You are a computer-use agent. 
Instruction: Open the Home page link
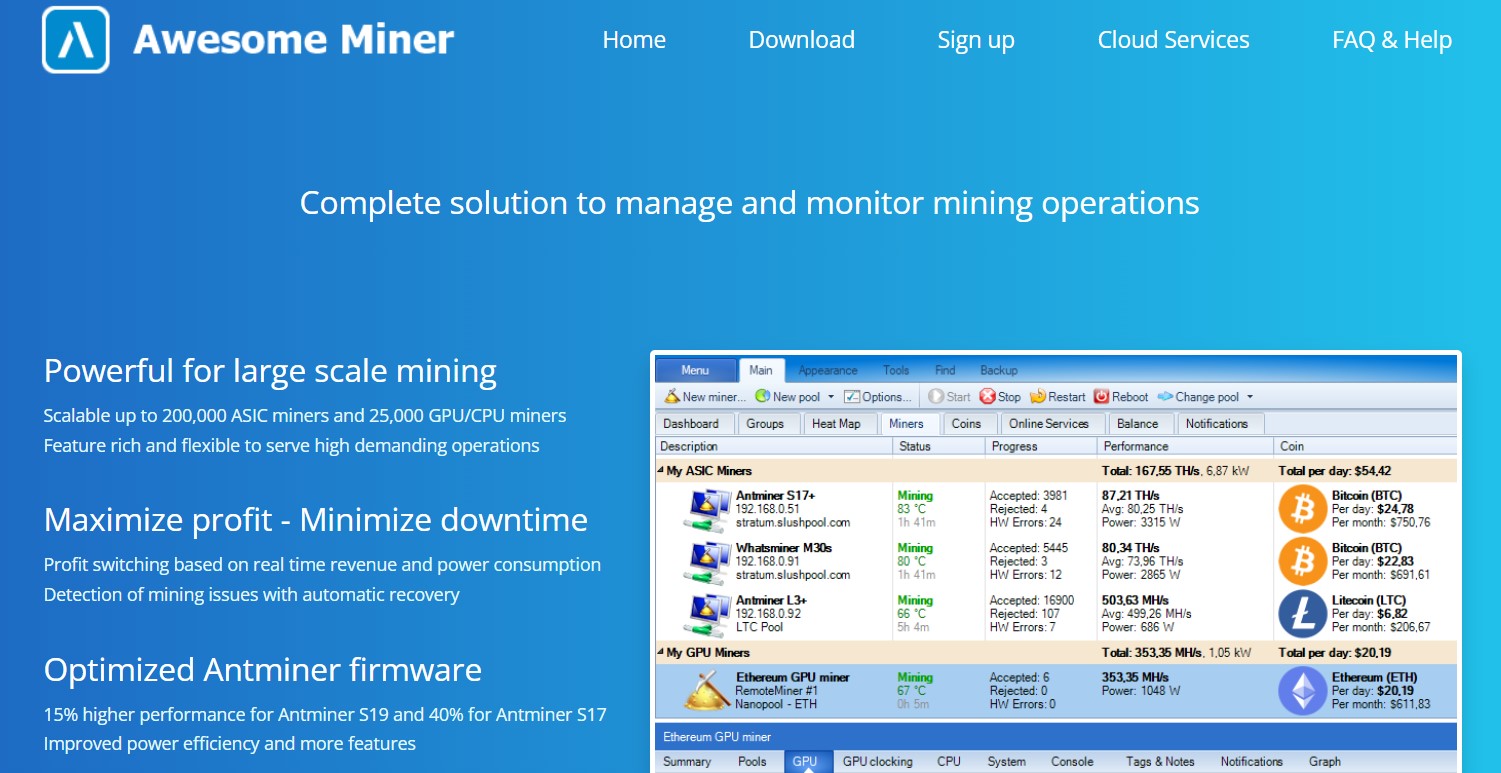point(634,40)
